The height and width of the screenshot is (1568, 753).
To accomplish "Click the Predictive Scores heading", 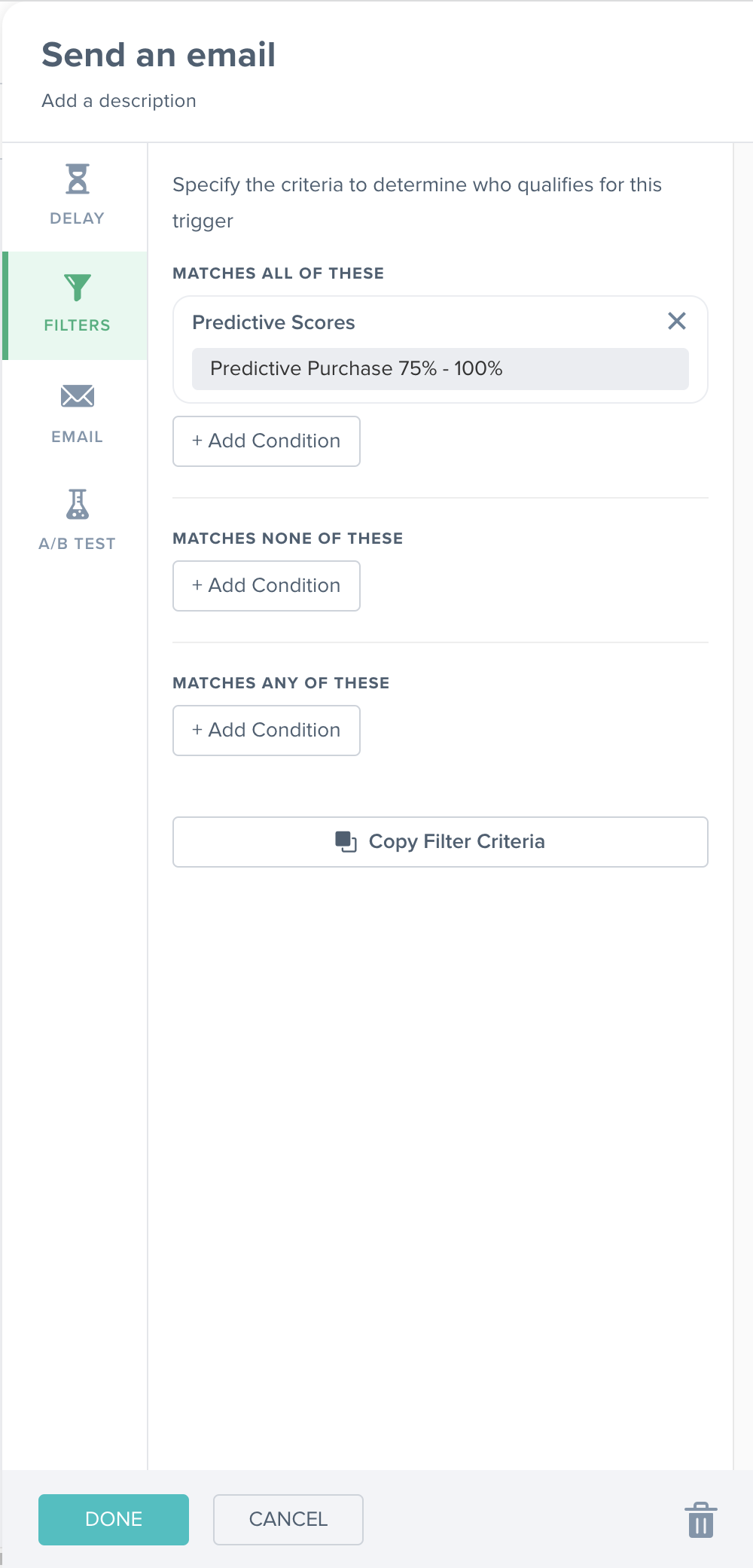I will coord(273,322).
